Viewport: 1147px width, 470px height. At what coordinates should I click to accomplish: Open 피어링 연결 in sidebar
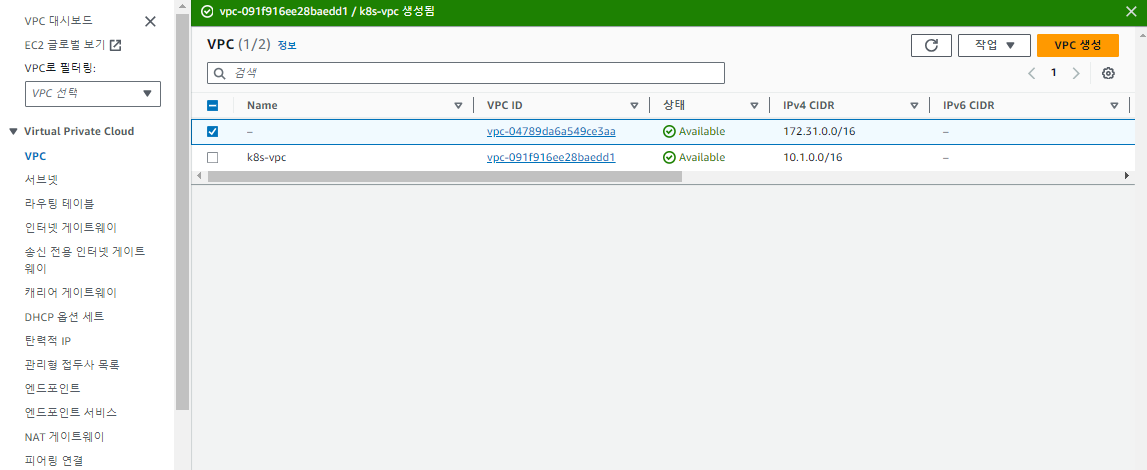pos(53,460)
